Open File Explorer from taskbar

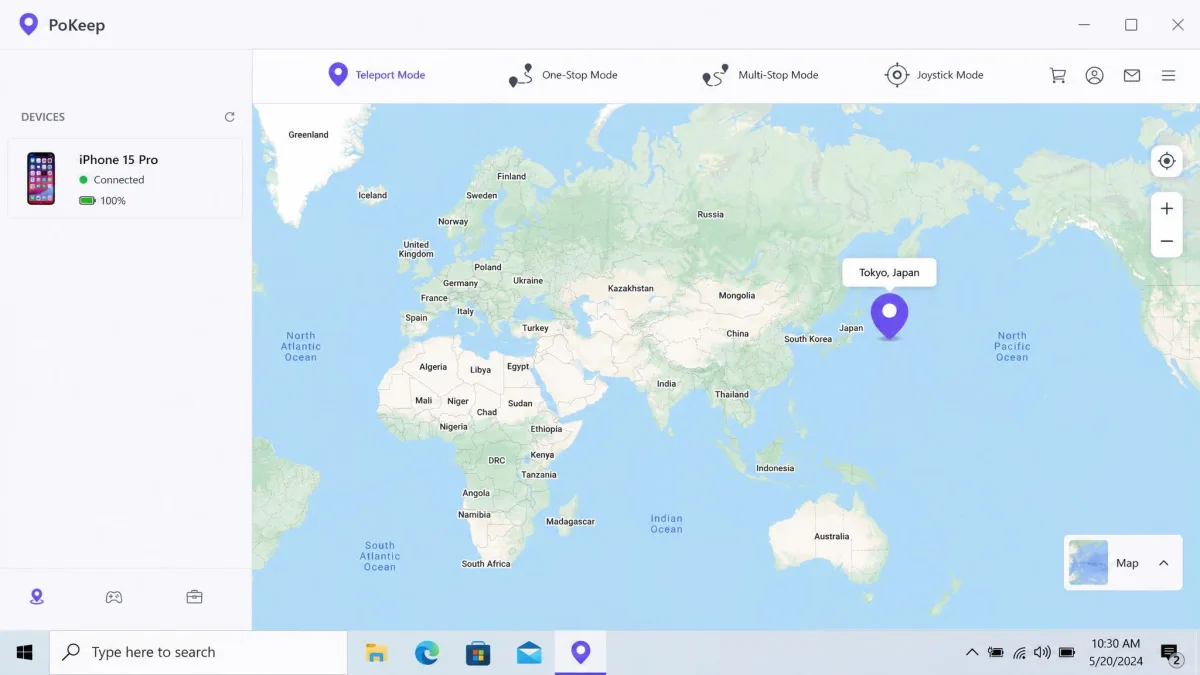click(376, 653)
